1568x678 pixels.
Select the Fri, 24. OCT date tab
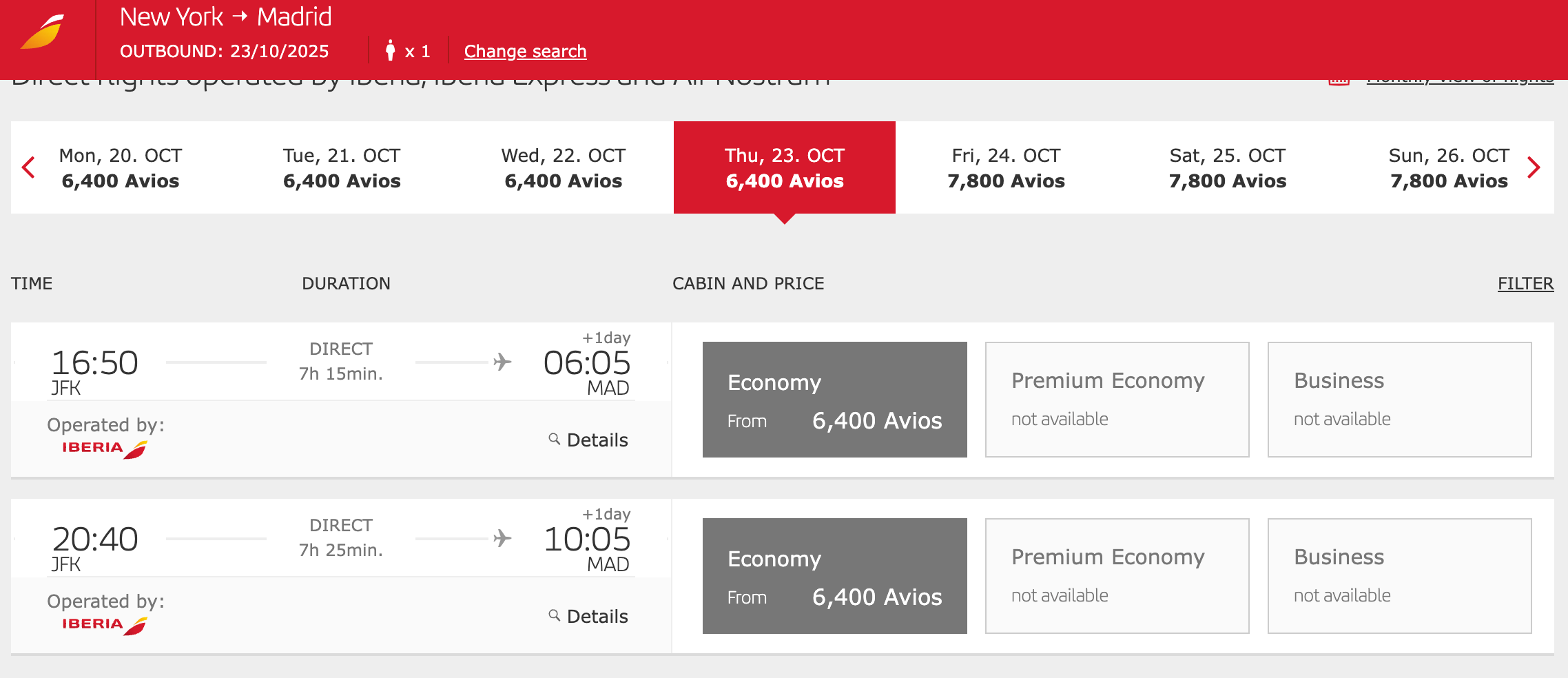[1006, 167]
